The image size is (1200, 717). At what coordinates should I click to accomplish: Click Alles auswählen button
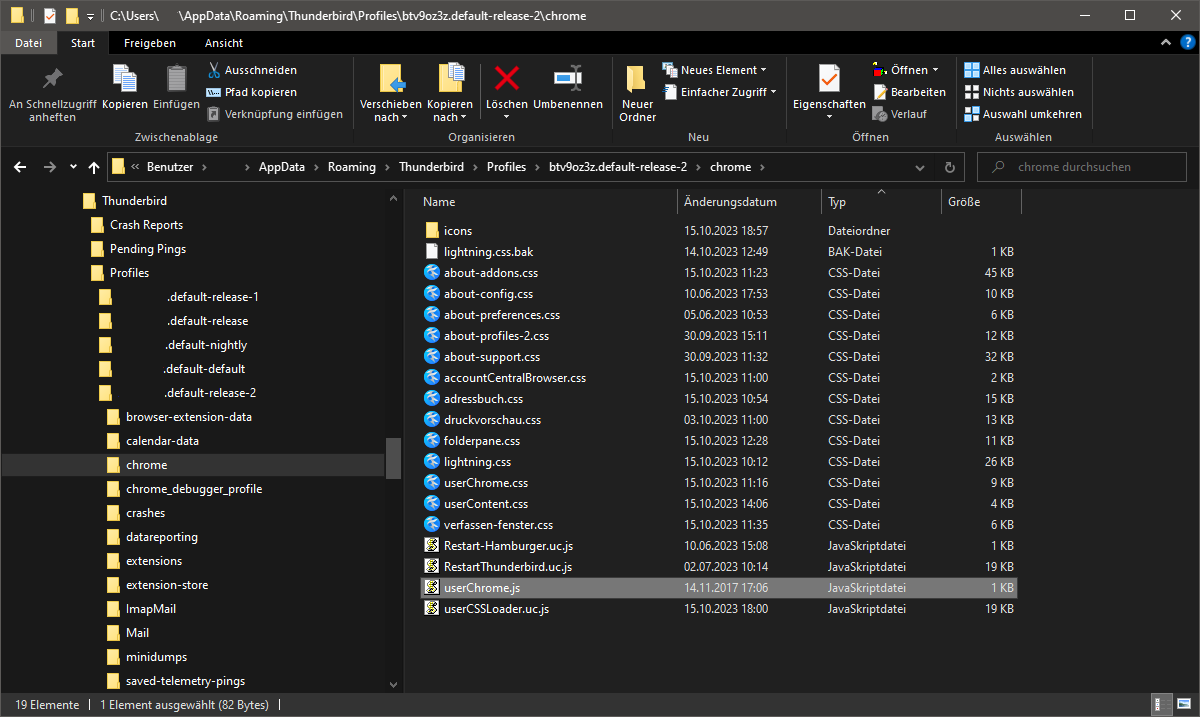pos(1015,70)
